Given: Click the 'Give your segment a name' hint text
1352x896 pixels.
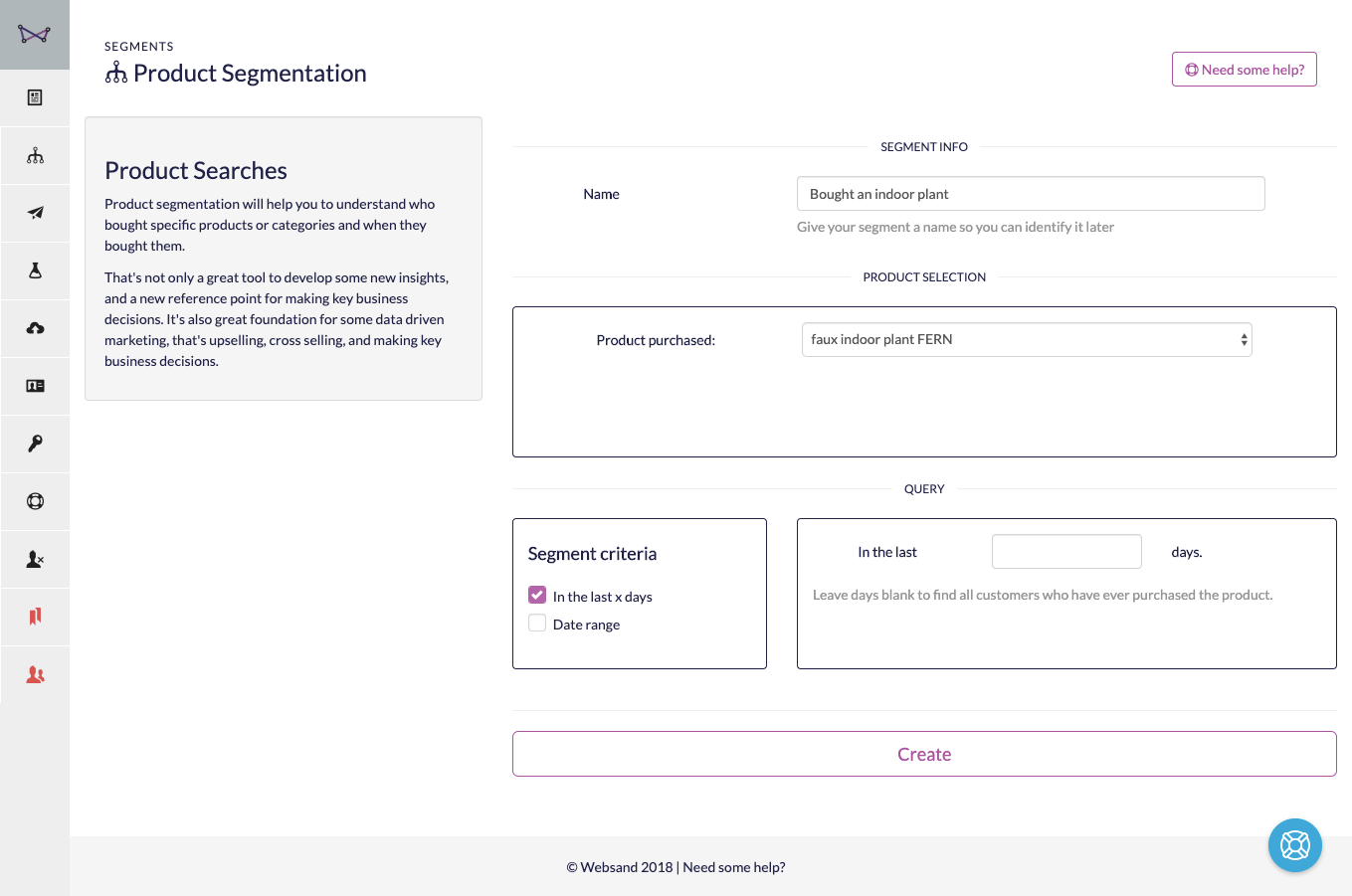Looking at the screenshot, I should click(955, 227).
